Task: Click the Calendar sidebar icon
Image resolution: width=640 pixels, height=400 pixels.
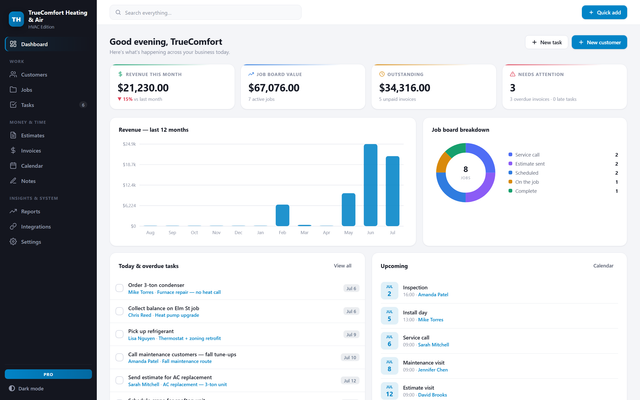Action: pos(13,165)
